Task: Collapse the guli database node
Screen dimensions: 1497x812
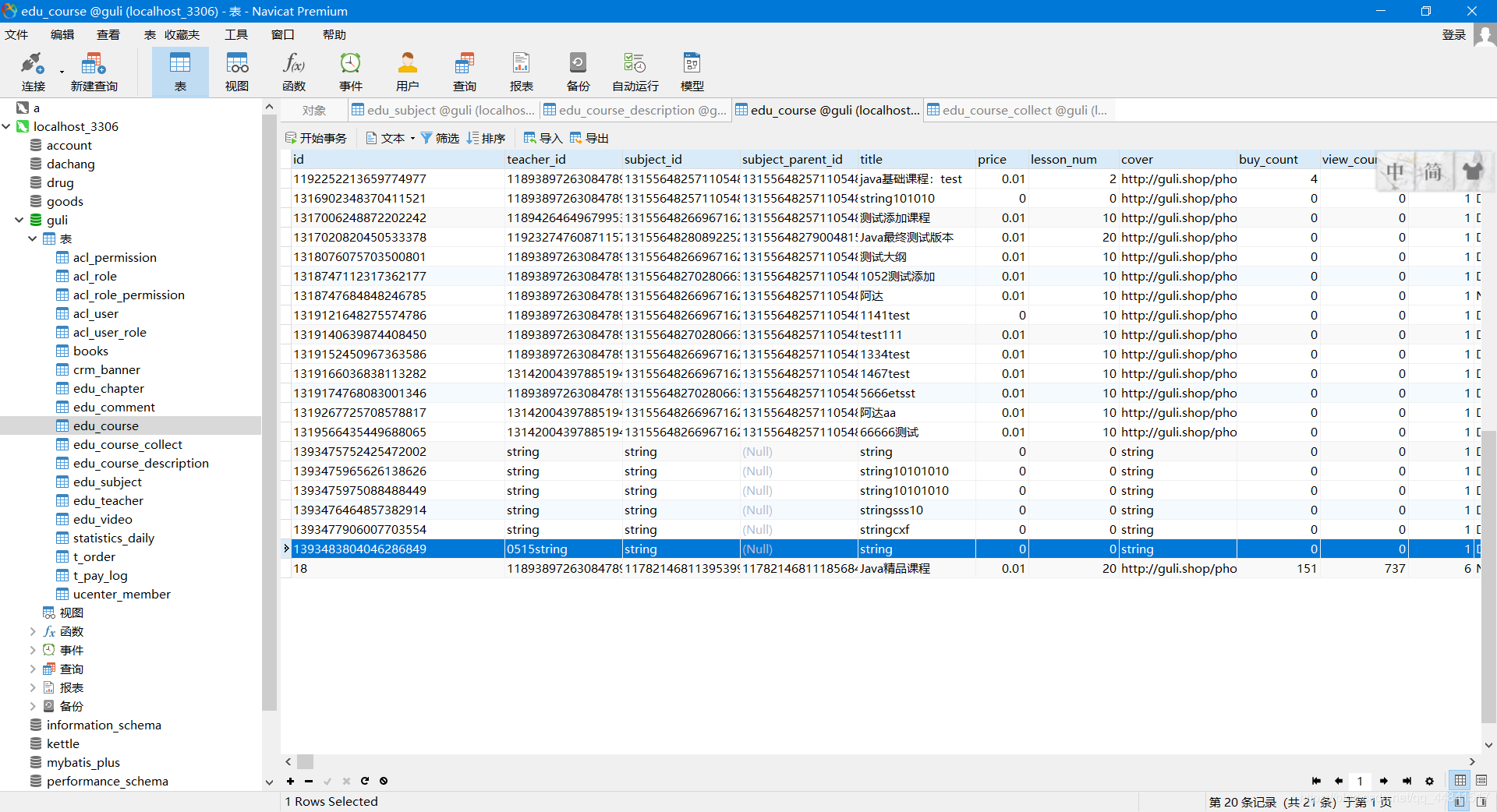Action: [x=19, y=220]
